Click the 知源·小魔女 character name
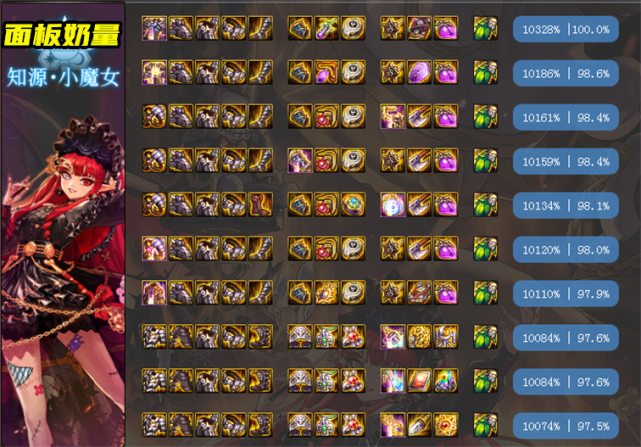641x447 pixels. pos(63,77)
